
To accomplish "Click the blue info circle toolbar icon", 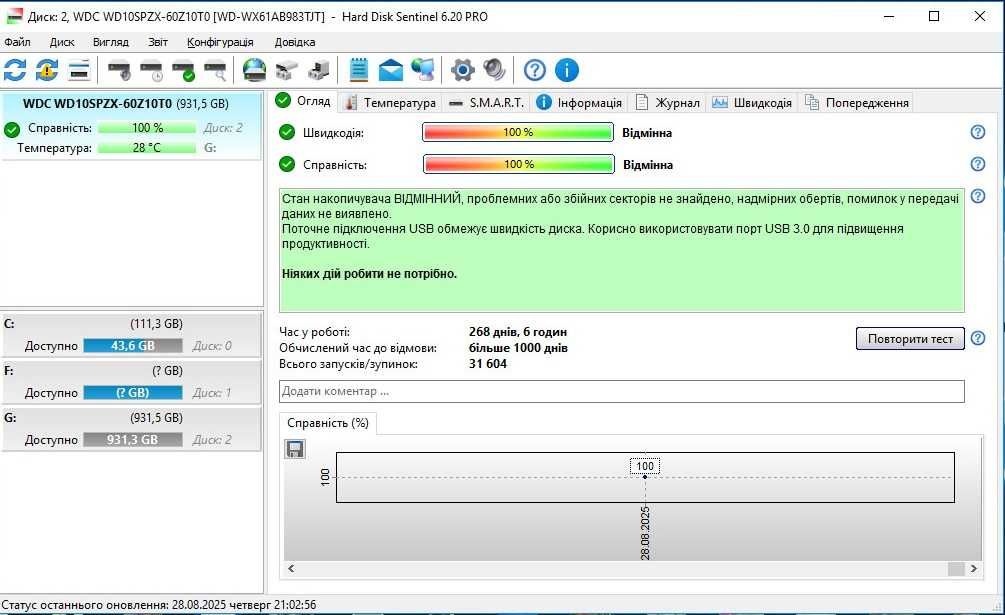I will click(567, 70).
